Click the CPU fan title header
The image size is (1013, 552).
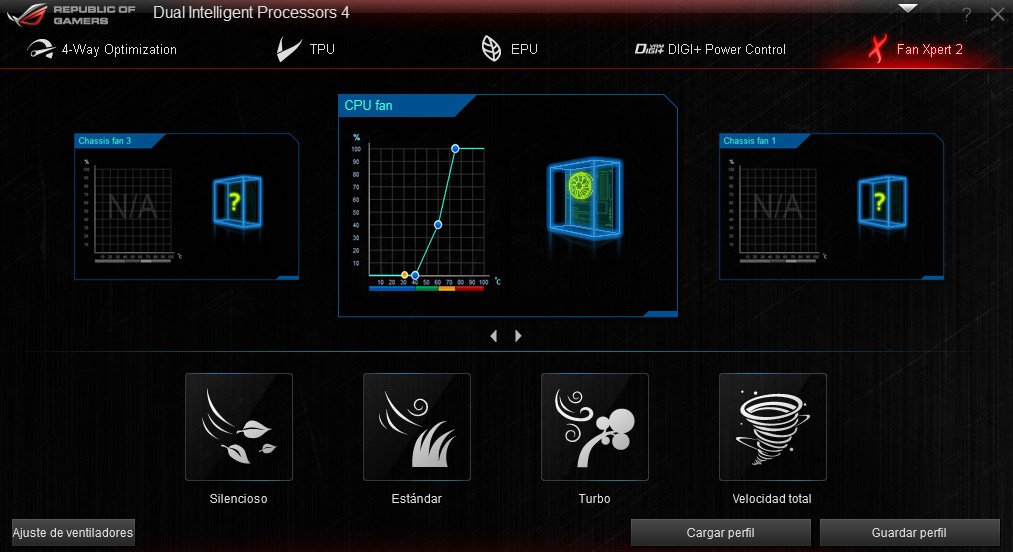[x=368, y=105]
